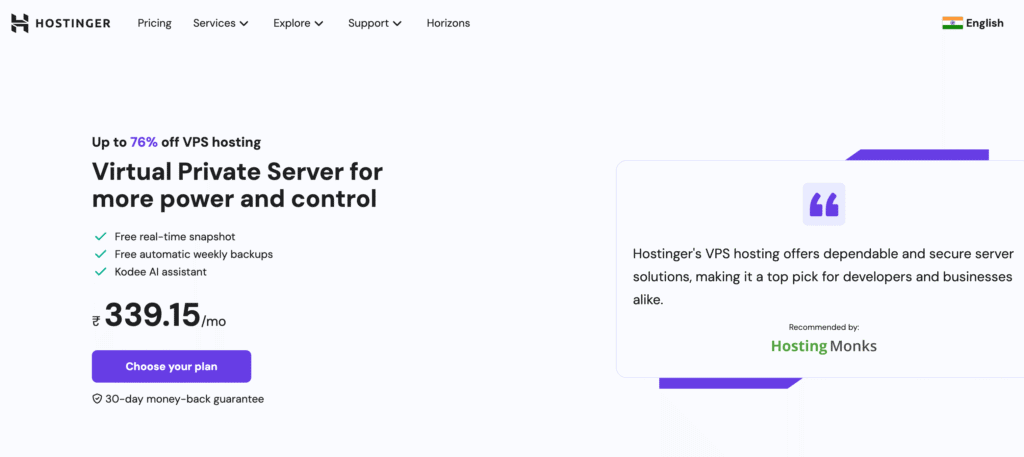Screen dimensions: 1024x457
Task: Click the 76% discount text
Action: click(x=144, y=142)
